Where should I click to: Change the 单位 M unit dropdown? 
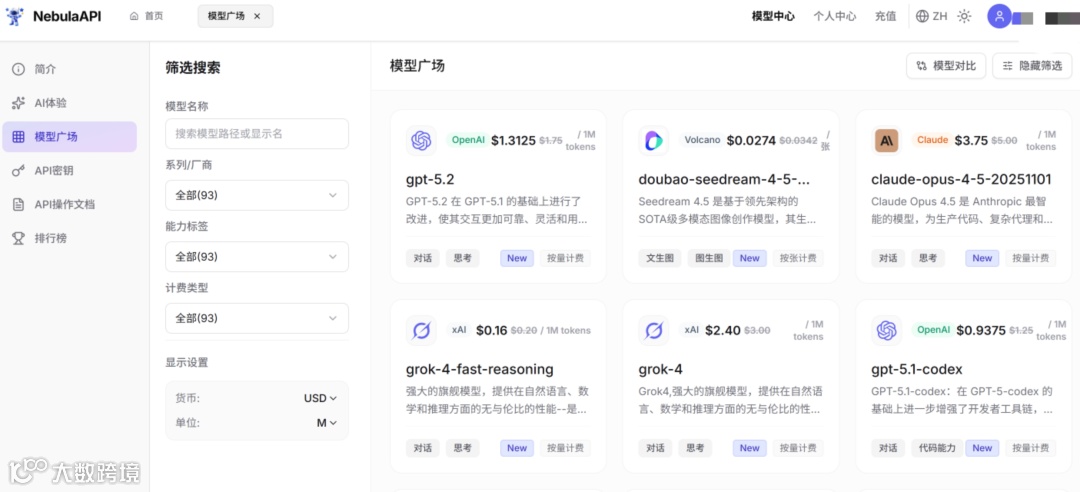326,423
